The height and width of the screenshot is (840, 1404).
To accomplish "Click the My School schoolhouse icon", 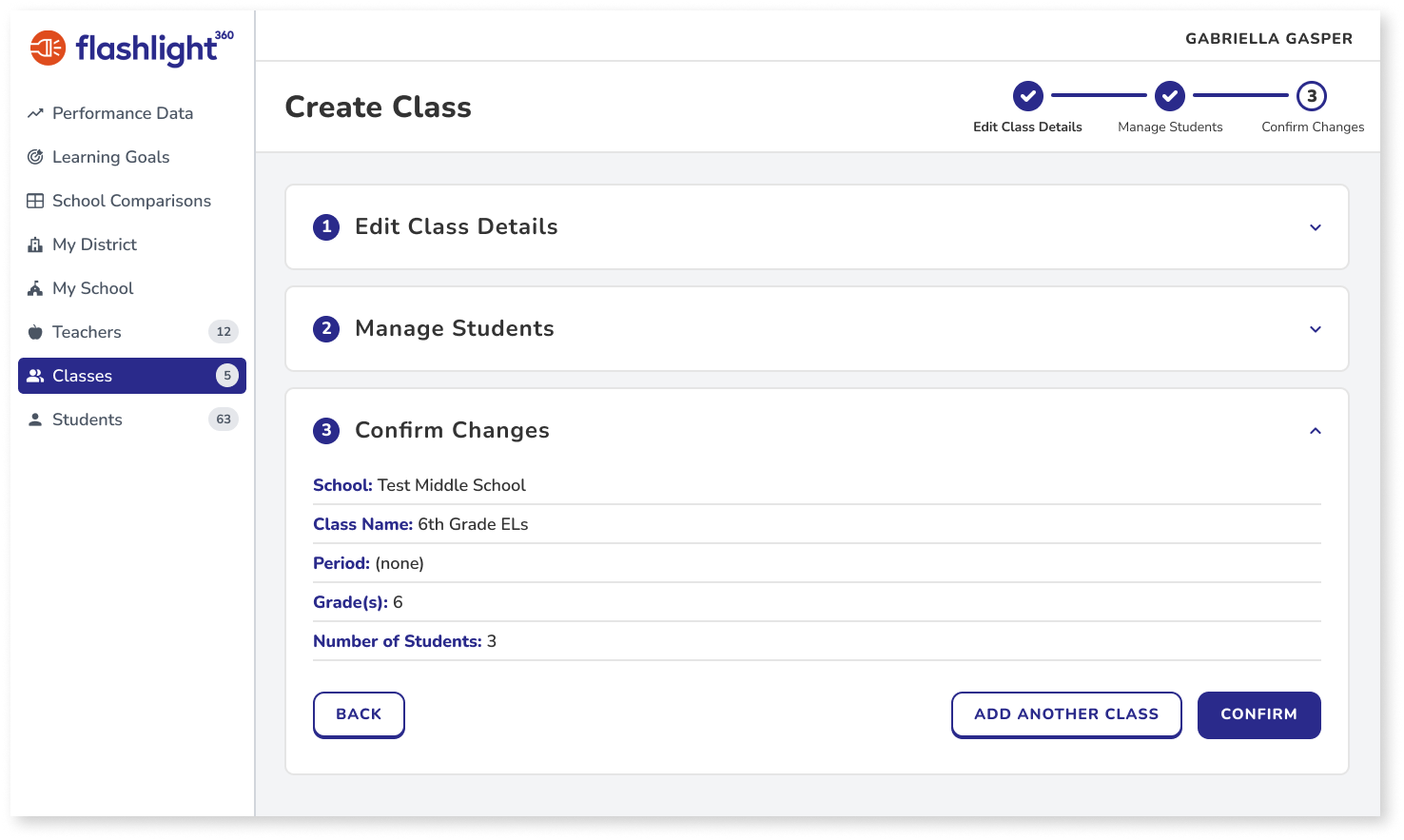I will pos(35,288).
